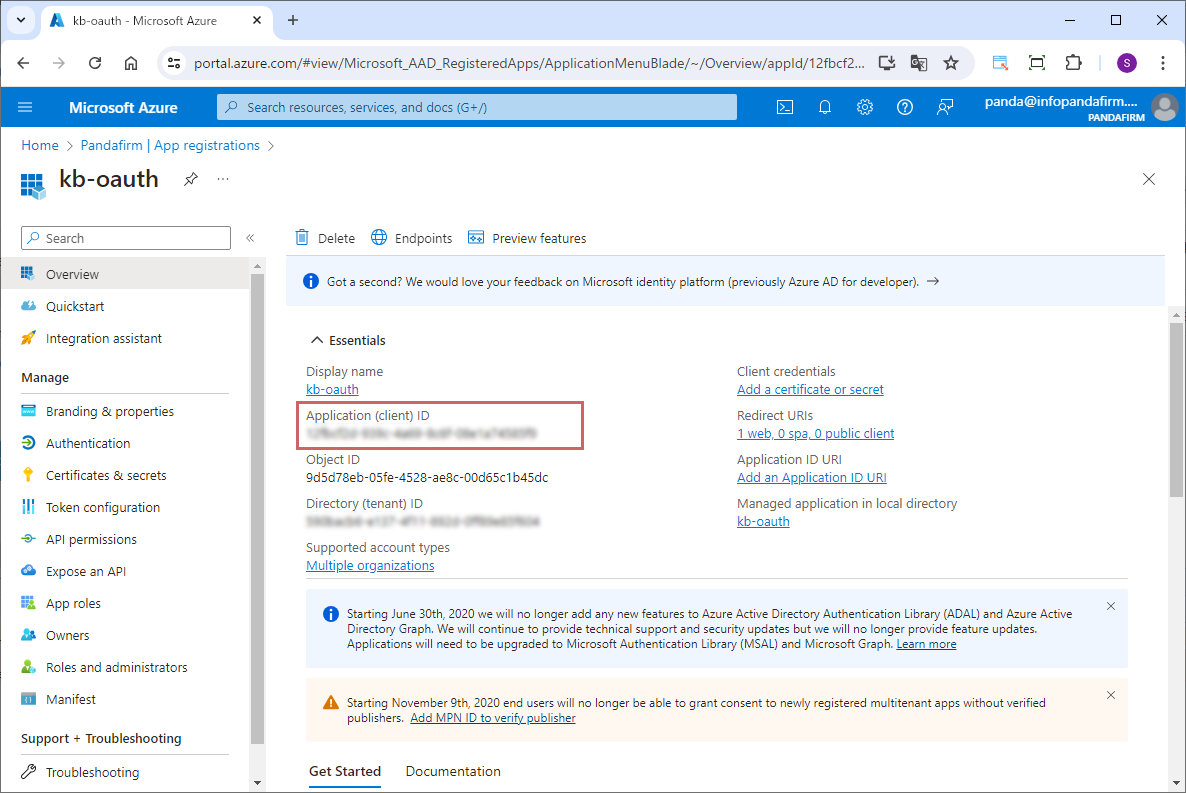Collapse the left sidebar menu
Viewport: 1186px width, 793px height.
250,238
